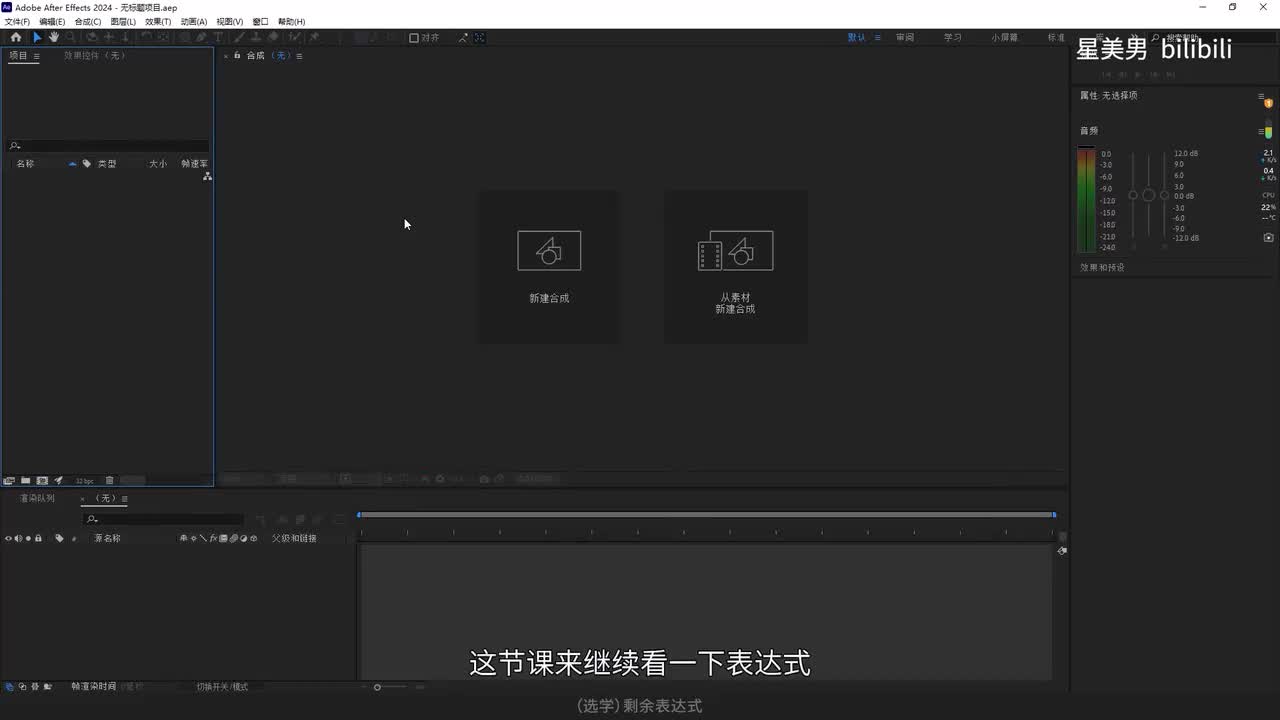The height and width of the screenshot is (720, 1280).
Task: Click the rocket icon in the Project panel footer
Action: tap(59, 480)
